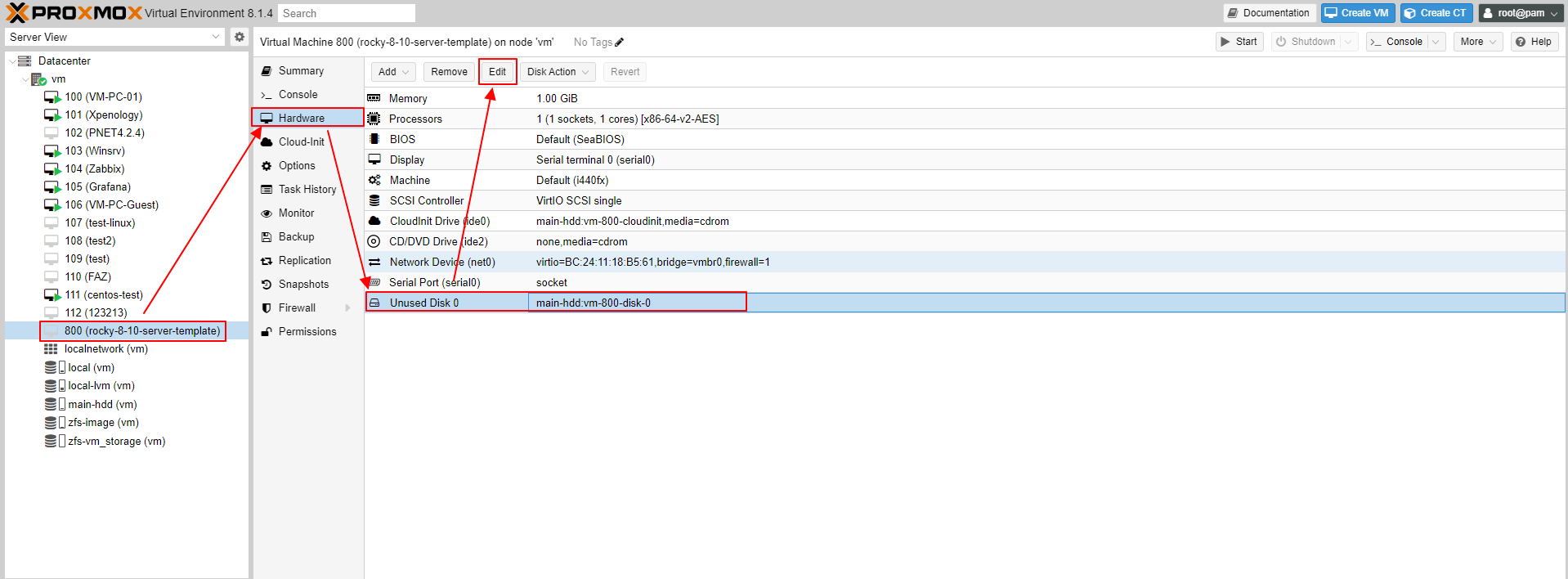Click the BIOS row icon
This screenshot has height=579, width=1568.
[374, 139]
